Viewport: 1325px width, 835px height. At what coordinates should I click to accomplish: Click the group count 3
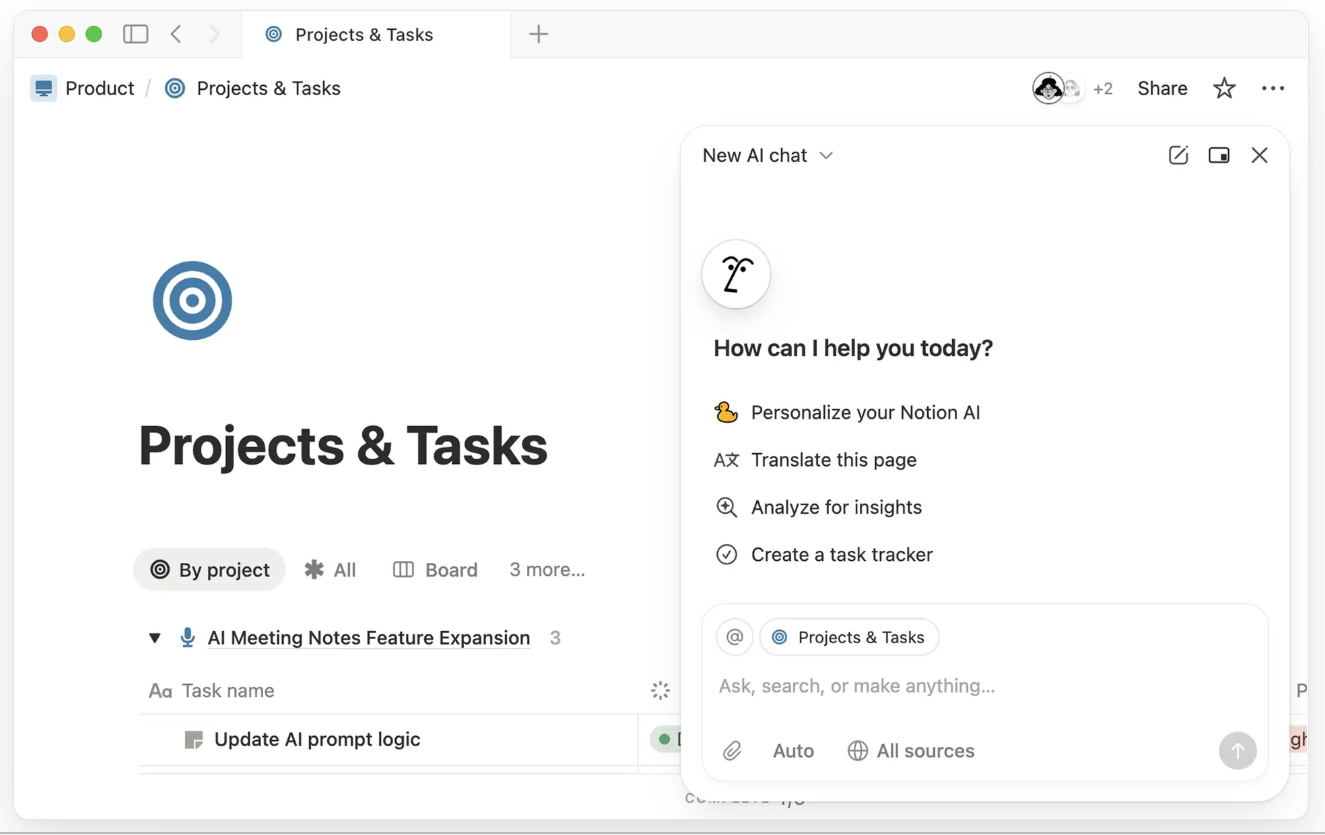point(555,638)
